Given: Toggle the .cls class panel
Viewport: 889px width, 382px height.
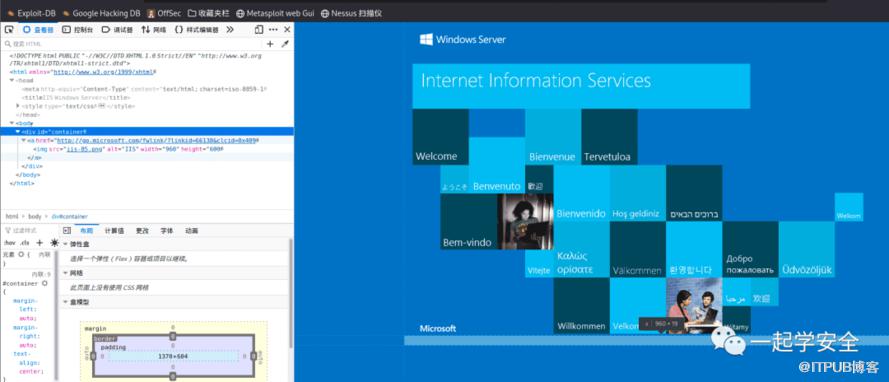Looking at the screenshot, I should pos(24,243).
